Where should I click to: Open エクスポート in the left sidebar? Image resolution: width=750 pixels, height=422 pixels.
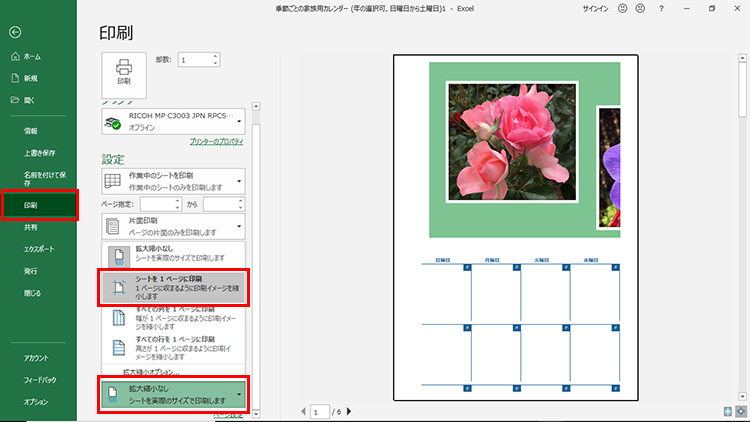pos(40,249)
